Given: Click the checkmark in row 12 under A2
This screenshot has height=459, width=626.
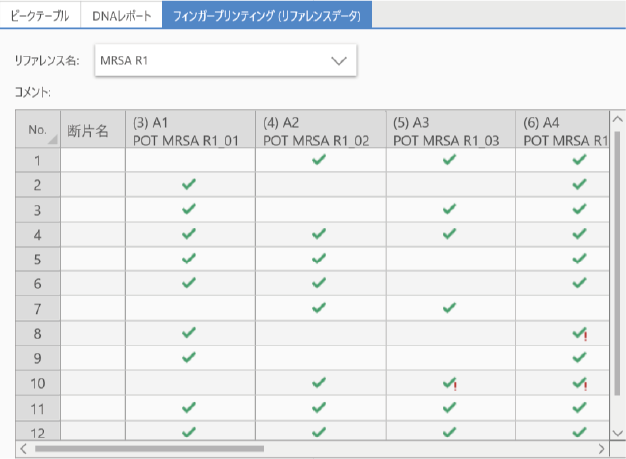Looking at the screenshot, I should 319,432.
